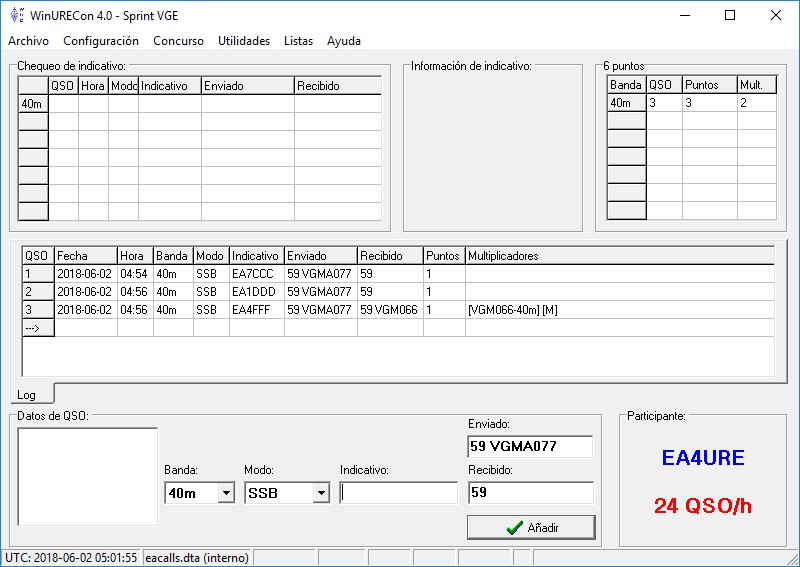This screenshot has height=567, width=800.
Task: Expand the Banda dropdown showing 40m
Action: [225, 493]
